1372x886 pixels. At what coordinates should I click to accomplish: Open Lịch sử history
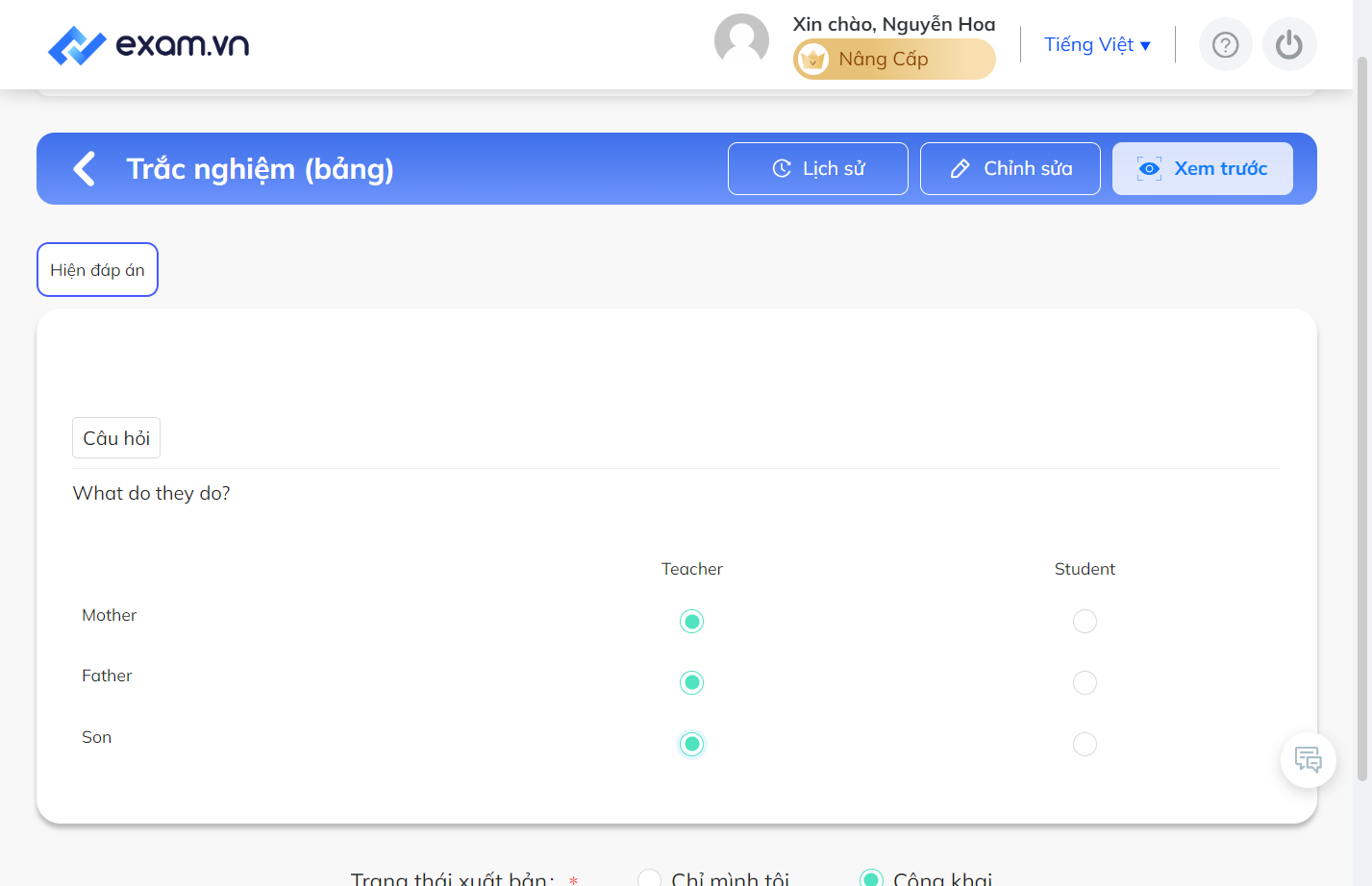pyautogui.click(x=818, y=168)
